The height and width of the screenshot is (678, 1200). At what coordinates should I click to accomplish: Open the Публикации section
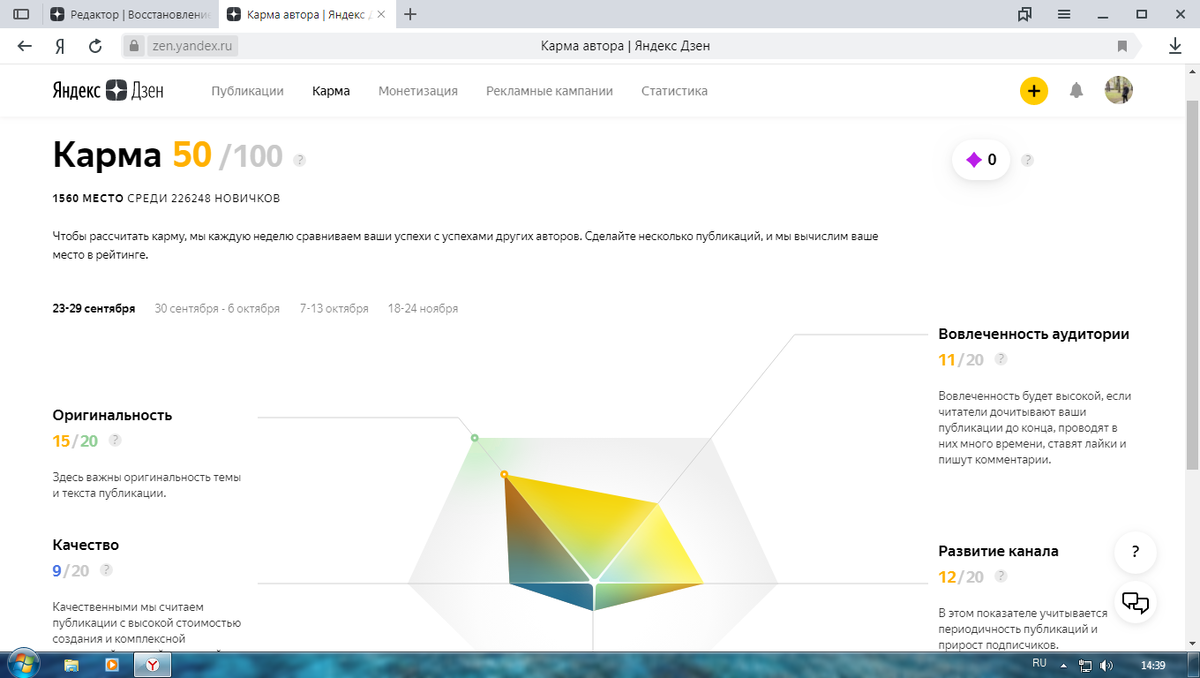(x=247, y=91)
